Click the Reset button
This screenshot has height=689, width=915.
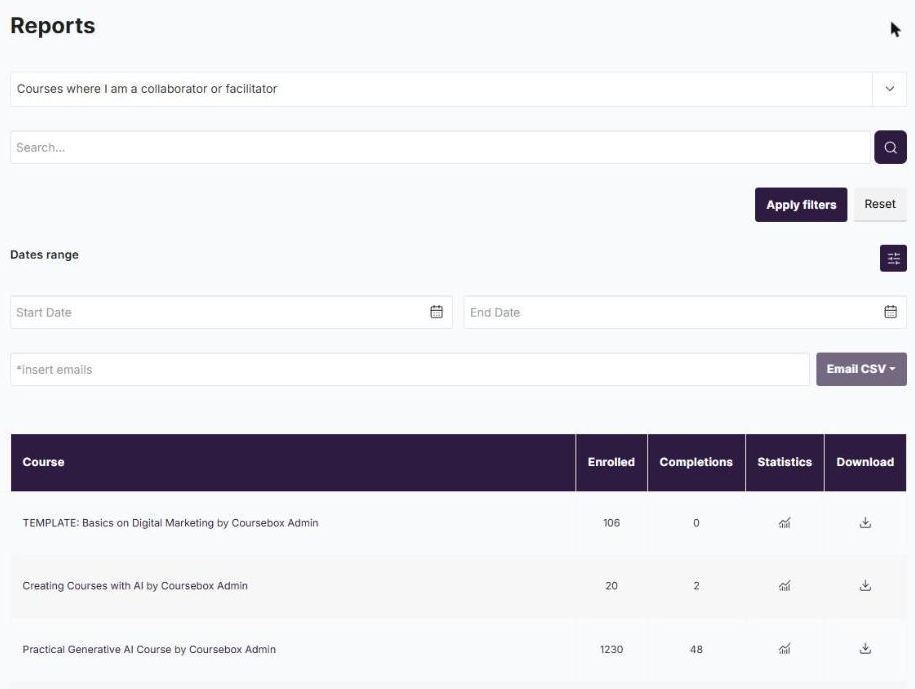click(879, 204)
